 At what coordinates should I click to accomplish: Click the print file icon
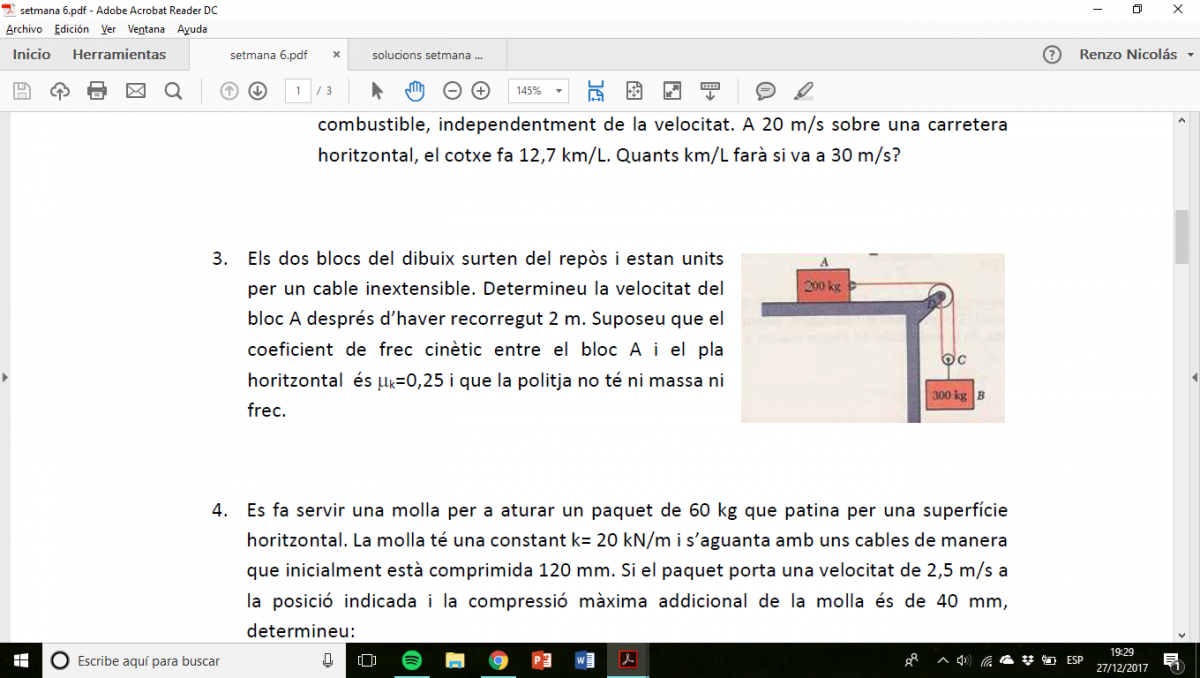97,91
